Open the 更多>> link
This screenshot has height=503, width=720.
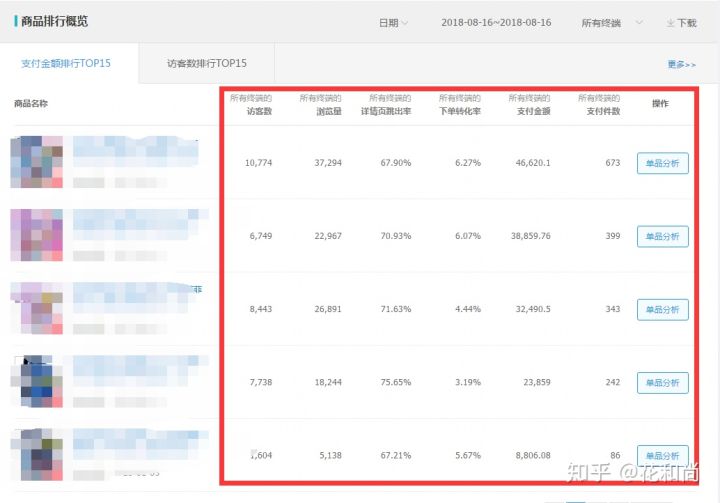point(681,65)
